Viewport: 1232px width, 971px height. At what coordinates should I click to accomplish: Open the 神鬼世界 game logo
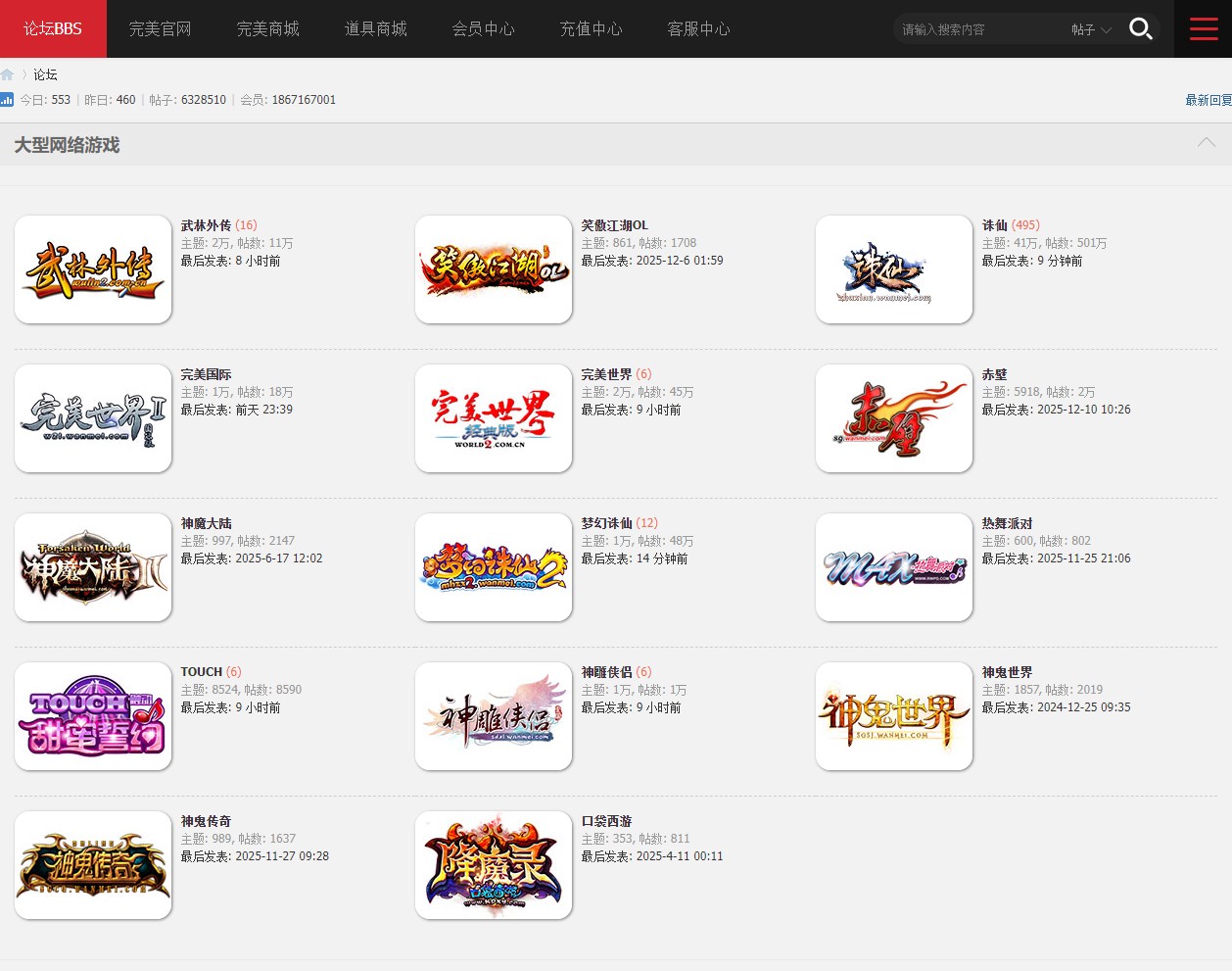click(894, 716)
